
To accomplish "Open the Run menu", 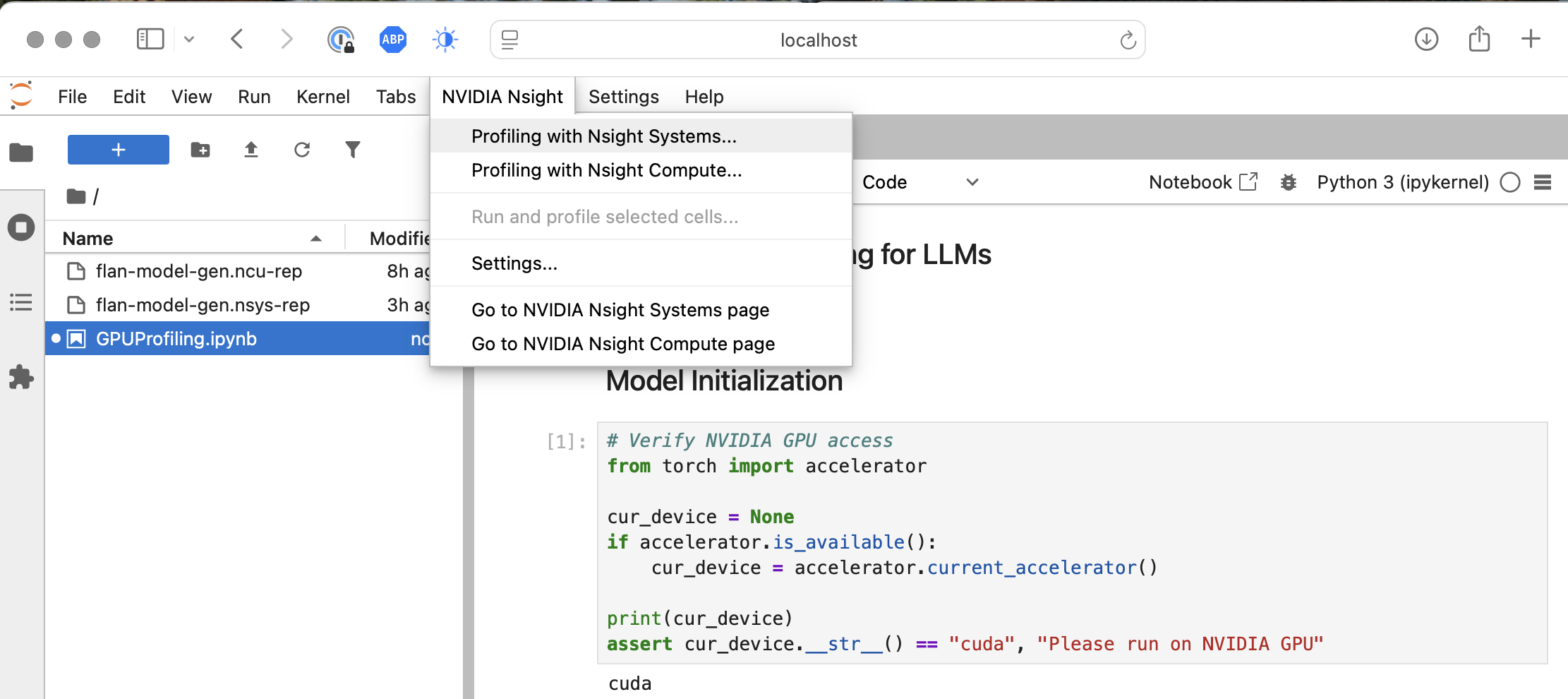I will pyautogui.click(x=254, y=97).
